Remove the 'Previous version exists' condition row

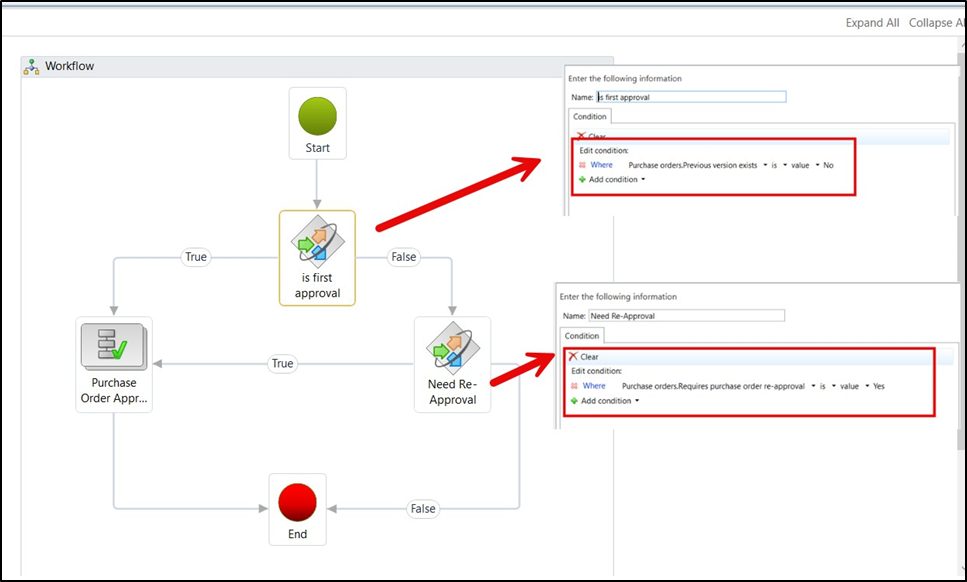pos(580,165)
